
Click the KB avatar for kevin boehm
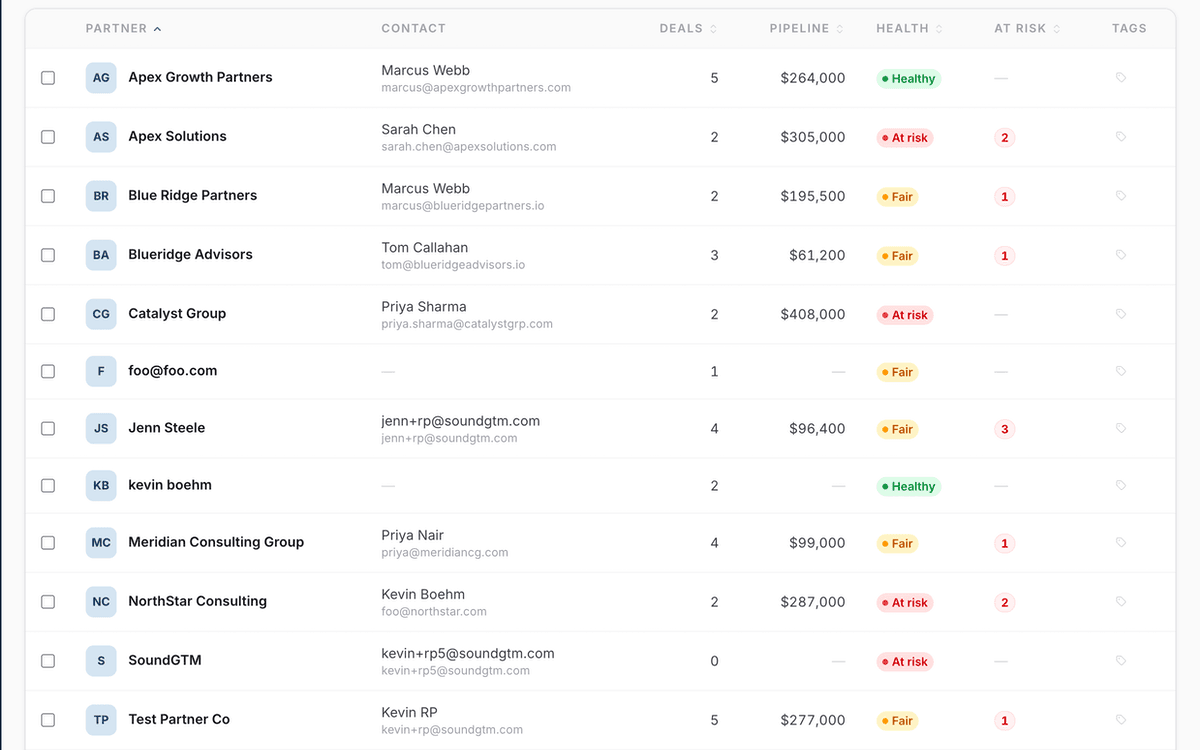click(101, 485)
